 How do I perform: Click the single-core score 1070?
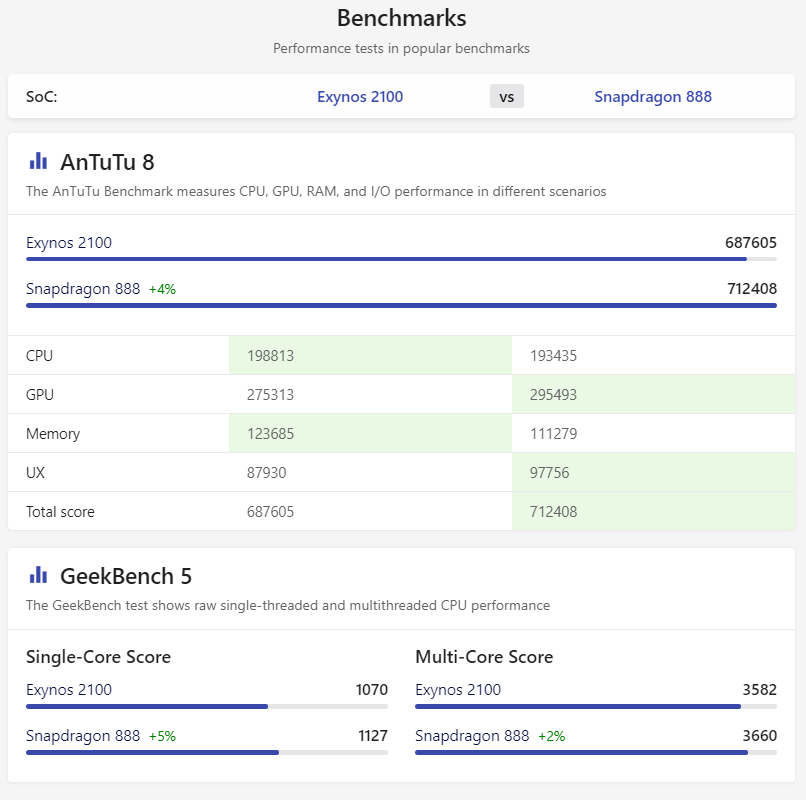pyautogui.click(x=372, y=689)
